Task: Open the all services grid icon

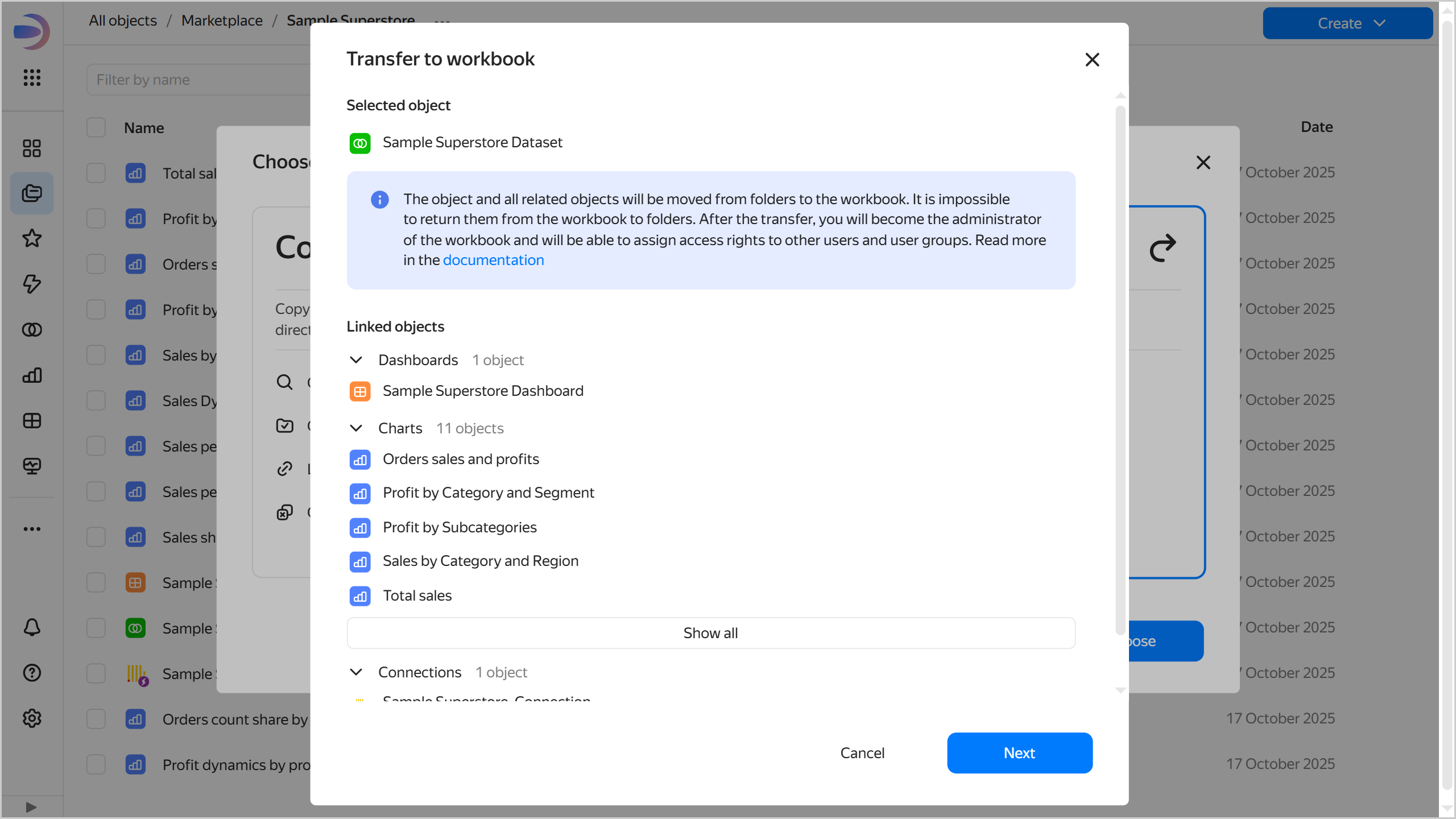Action: click(x=32, y=77)
